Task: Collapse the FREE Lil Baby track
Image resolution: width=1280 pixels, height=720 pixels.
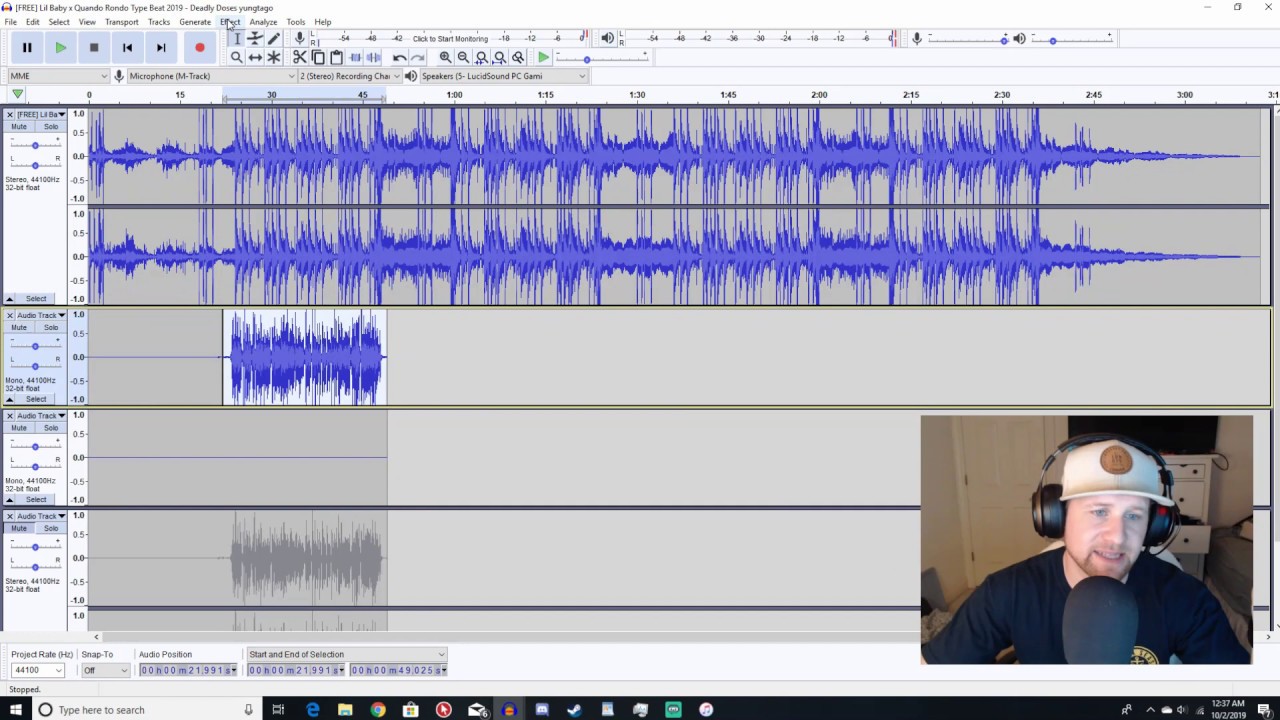Action: click(x=9, y=299)
